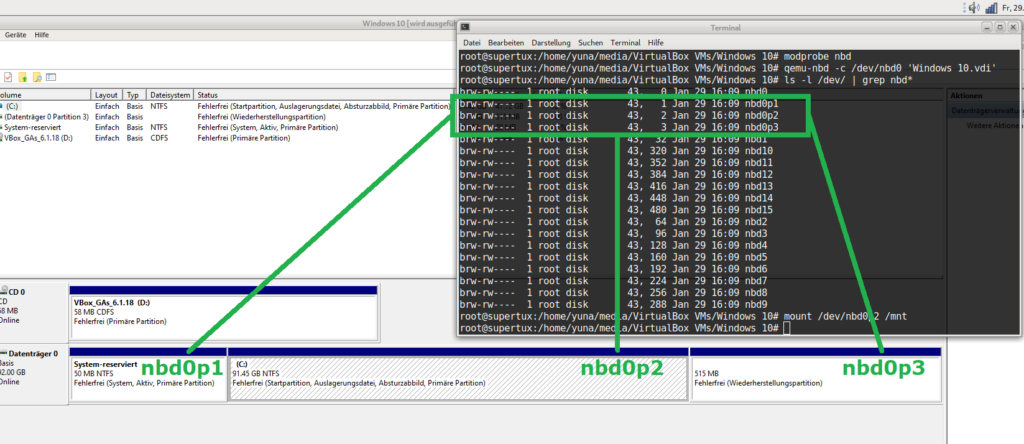Click the CDFS file system cell
This screenshot has height=444, width=1024.
tap(159, 138)
